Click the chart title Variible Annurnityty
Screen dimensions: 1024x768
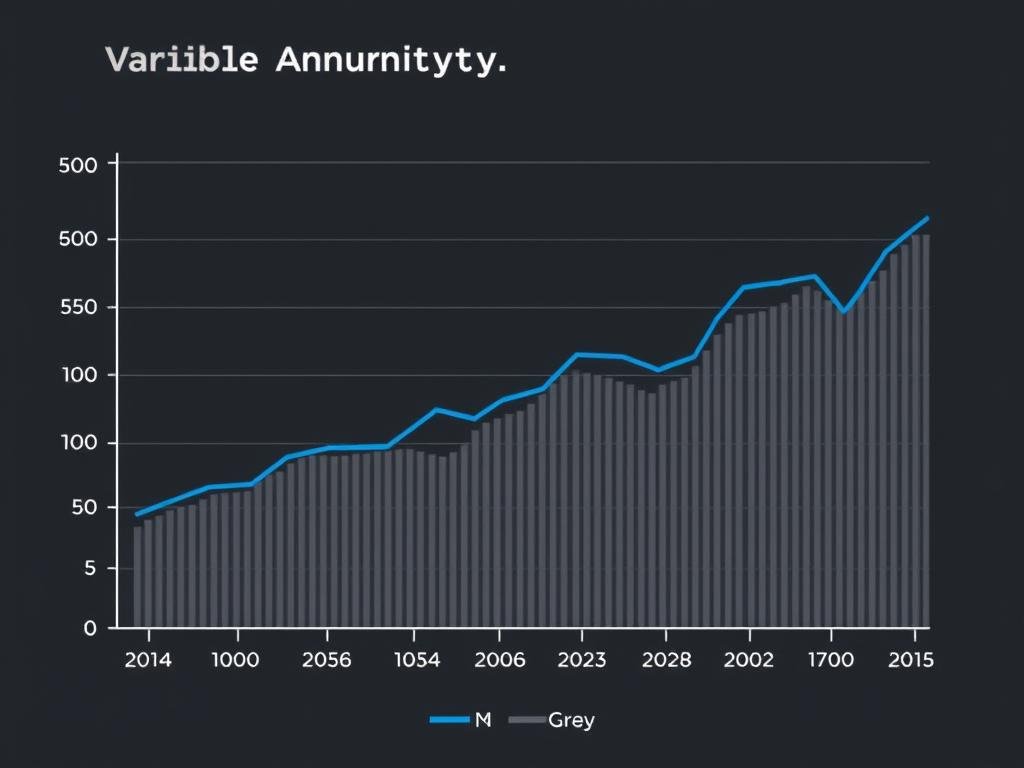point(304,59)
